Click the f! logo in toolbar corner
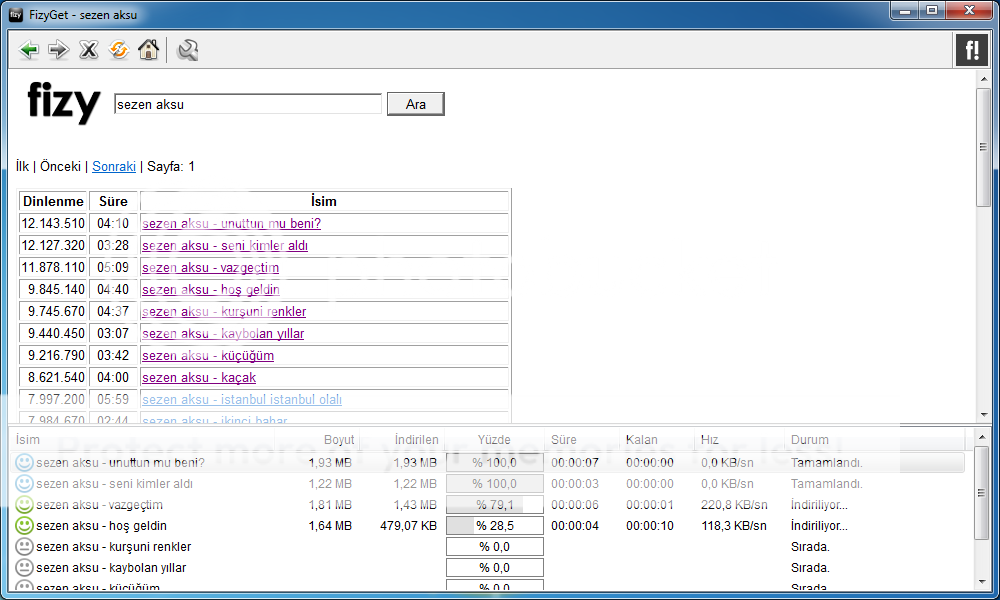 tap(970, 50)
